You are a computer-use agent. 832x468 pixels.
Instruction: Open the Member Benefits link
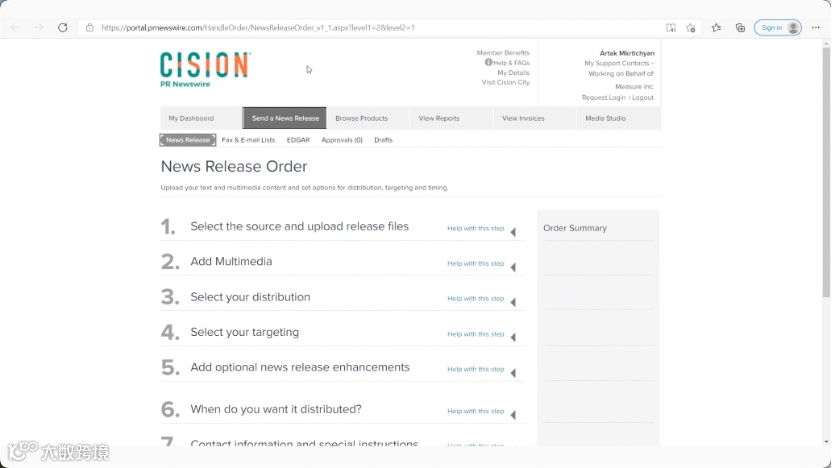(503, 53)
